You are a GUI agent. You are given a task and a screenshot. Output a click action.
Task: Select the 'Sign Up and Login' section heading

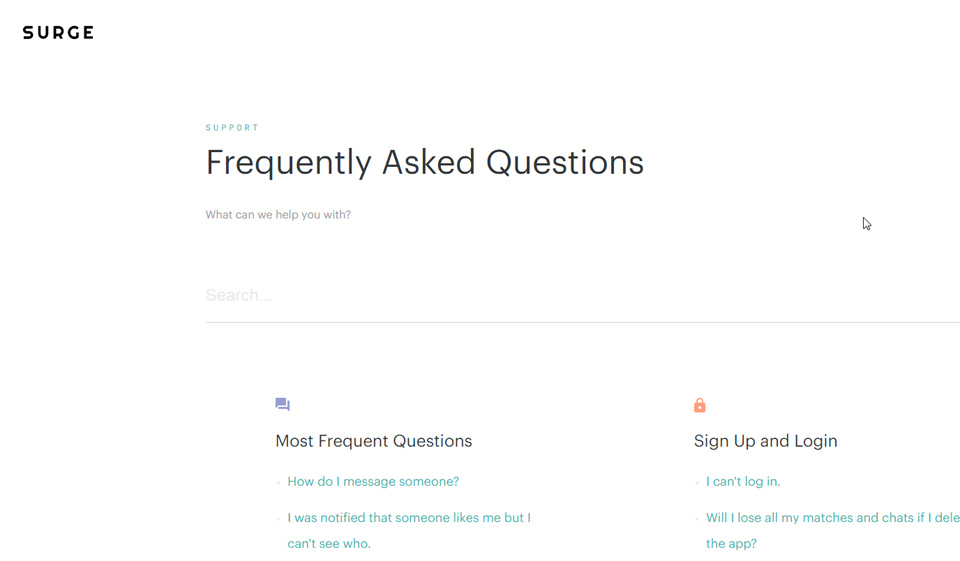tap(766, 441)
